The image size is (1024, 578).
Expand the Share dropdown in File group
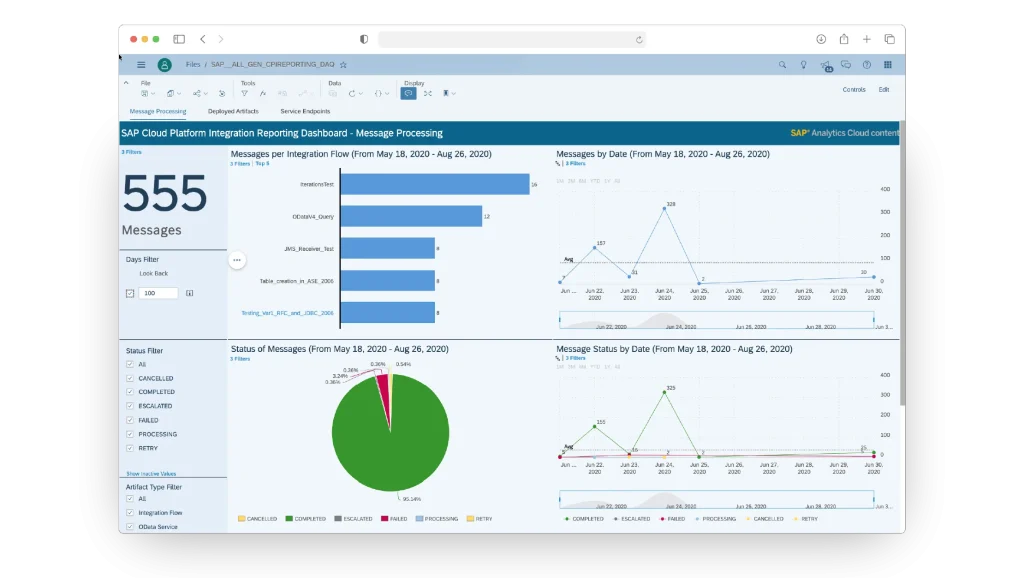pos(206,93)
